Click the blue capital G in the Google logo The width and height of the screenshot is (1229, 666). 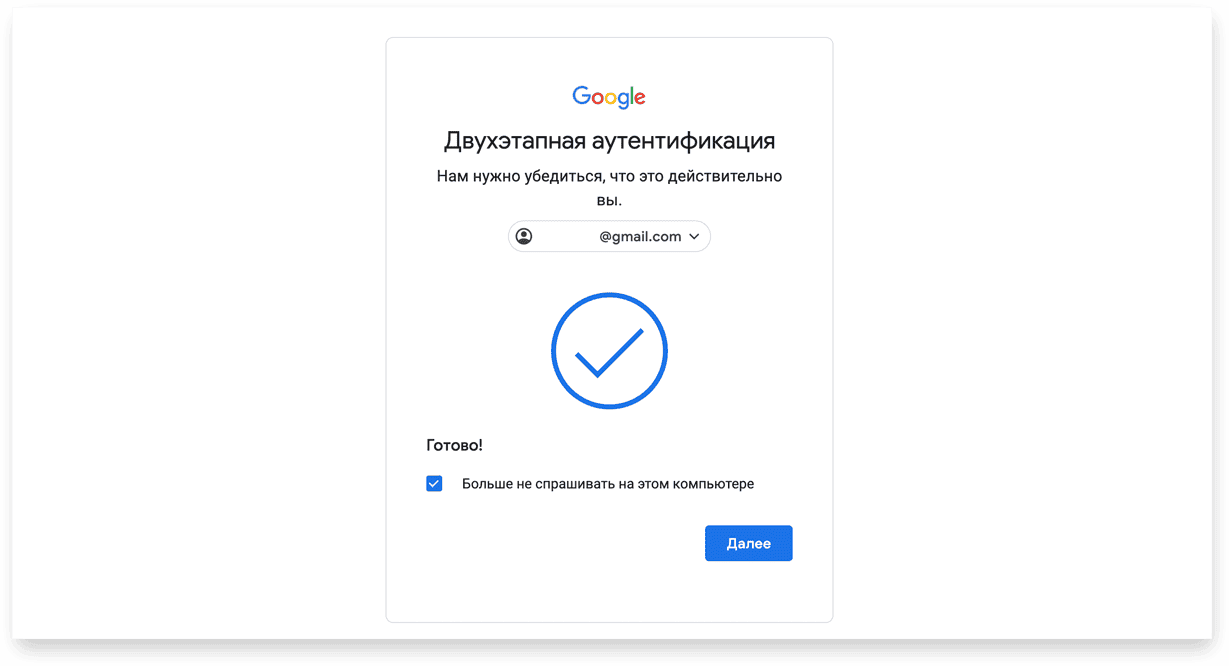581,95
